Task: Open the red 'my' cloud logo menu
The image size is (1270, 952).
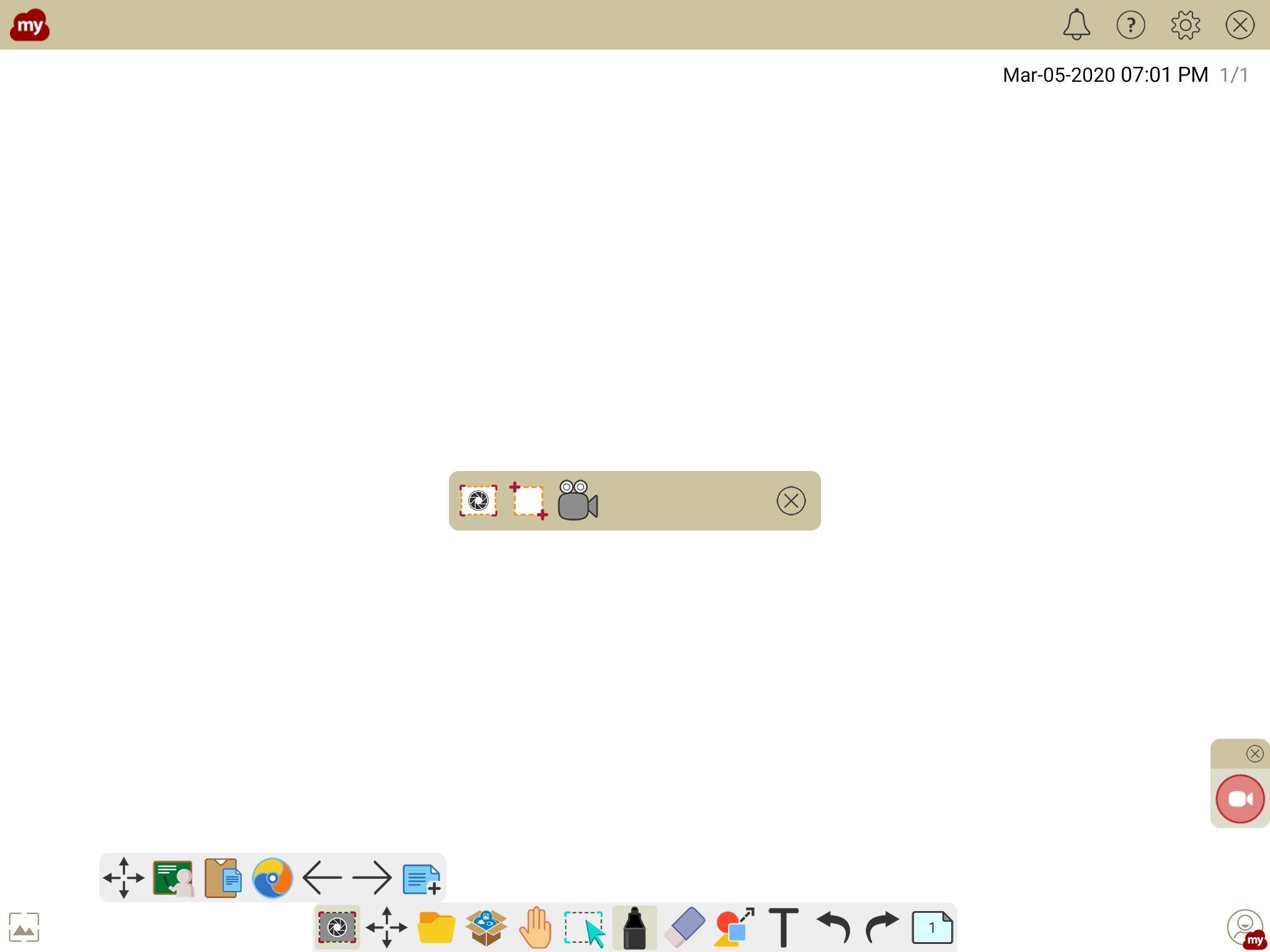Action: pos(30,25)
